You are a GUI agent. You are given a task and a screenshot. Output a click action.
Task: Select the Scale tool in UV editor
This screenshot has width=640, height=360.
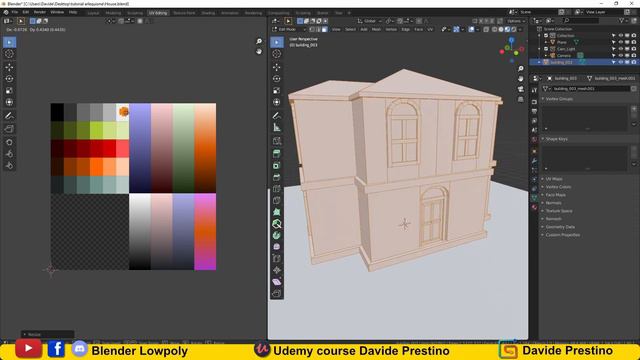click(x=9, y=91)
